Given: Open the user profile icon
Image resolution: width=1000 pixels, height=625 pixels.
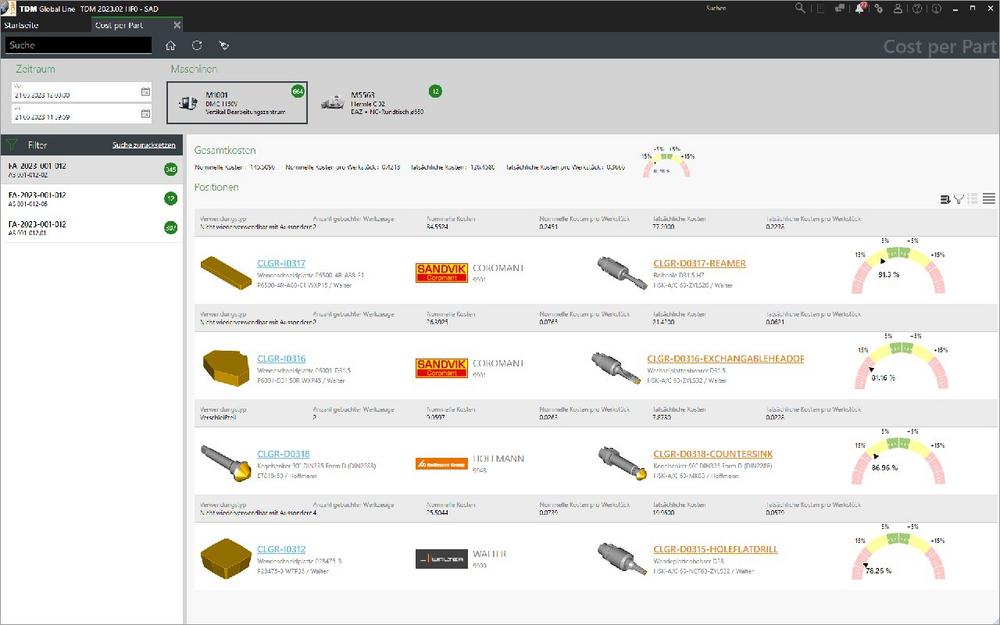Looking at the screenshot, I should point(898,8).
